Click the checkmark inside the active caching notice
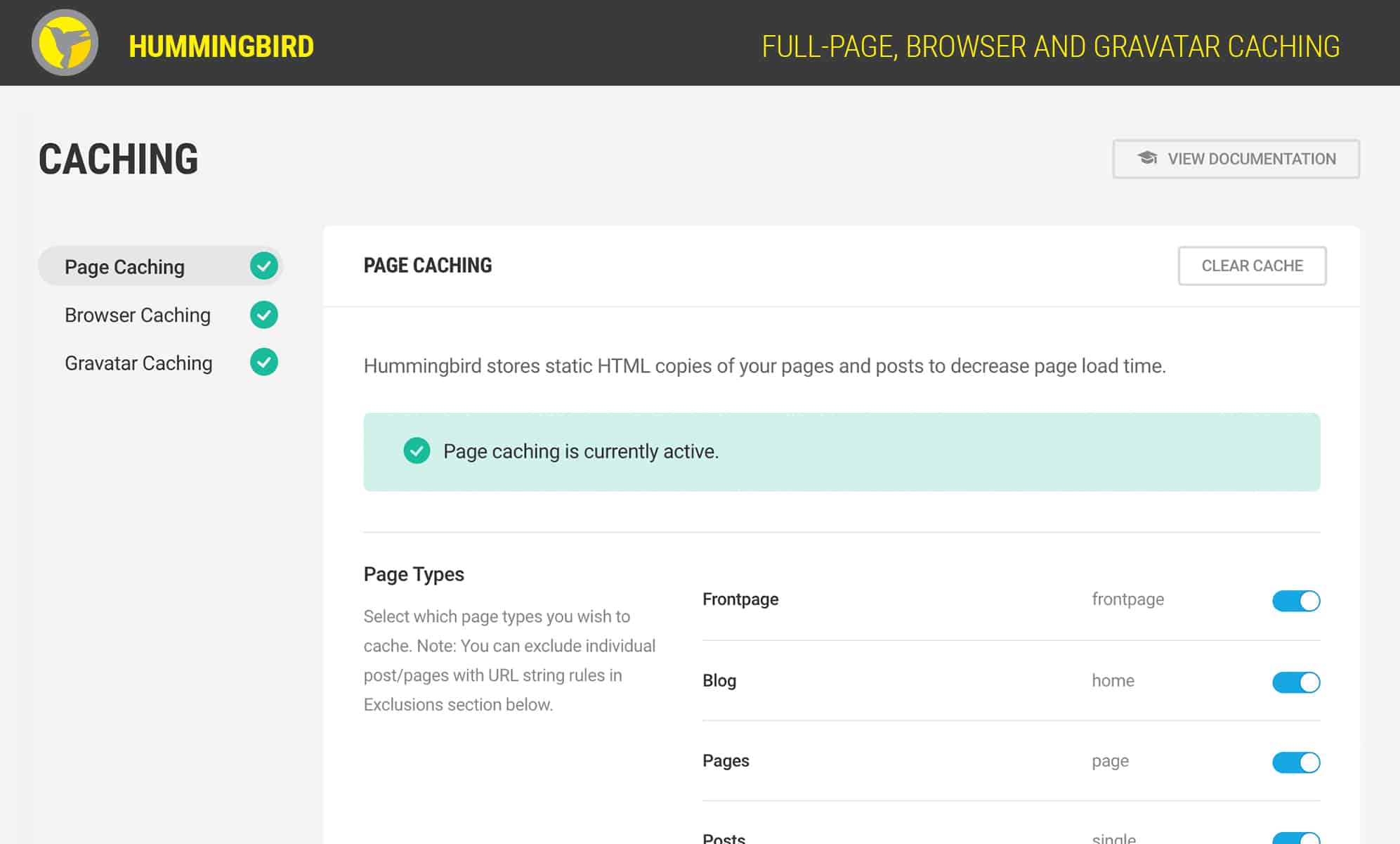The image size is (1400, 844). click(416, 451)
